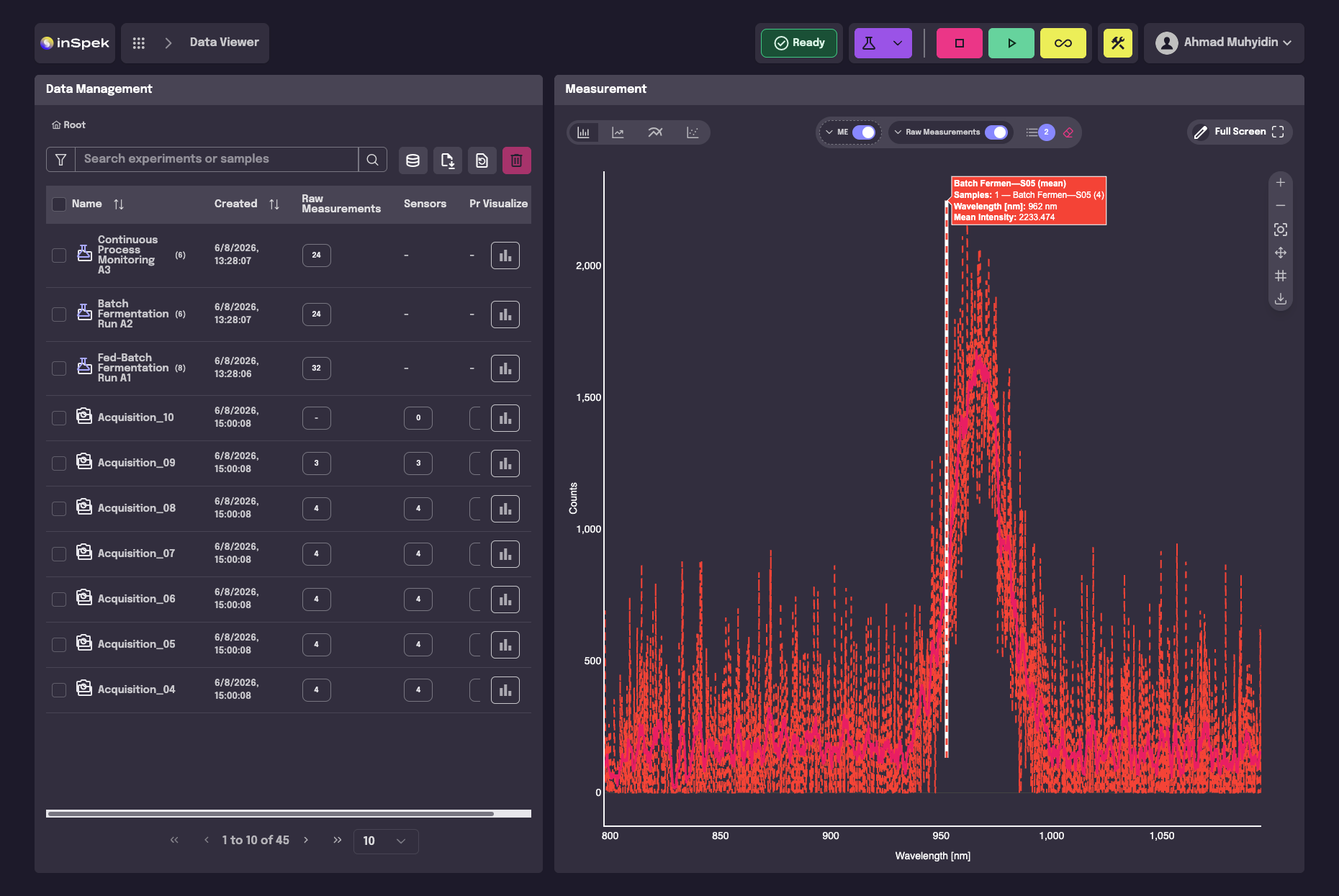Zoom in on chart with plus icon

click(1281, 183)
